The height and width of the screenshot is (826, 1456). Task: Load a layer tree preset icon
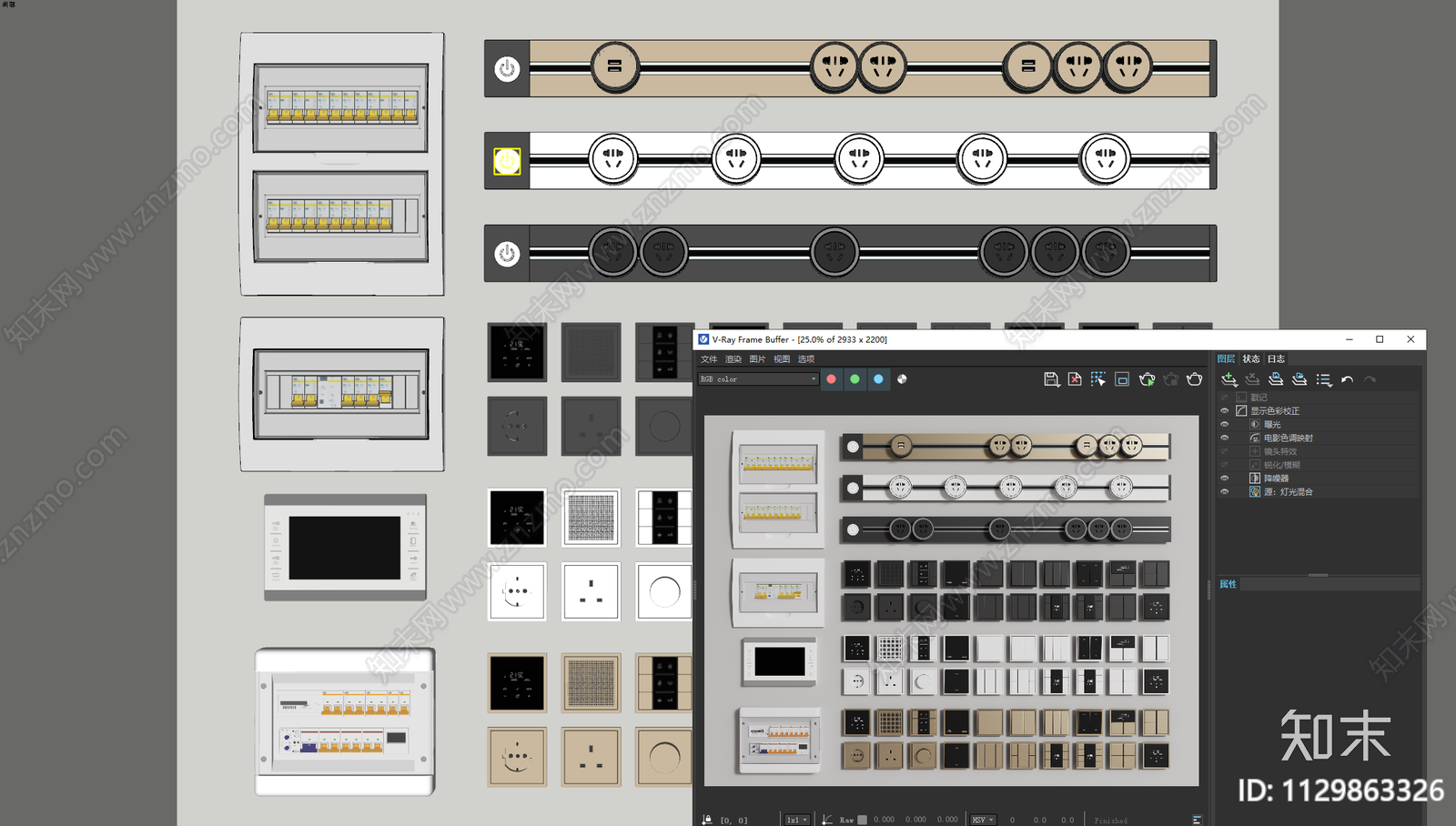[1299, 379]
